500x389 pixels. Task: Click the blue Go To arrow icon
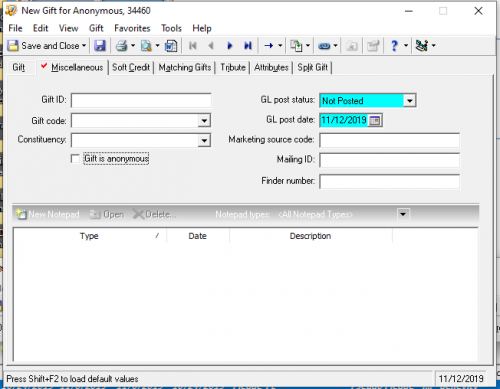[269, 46]
